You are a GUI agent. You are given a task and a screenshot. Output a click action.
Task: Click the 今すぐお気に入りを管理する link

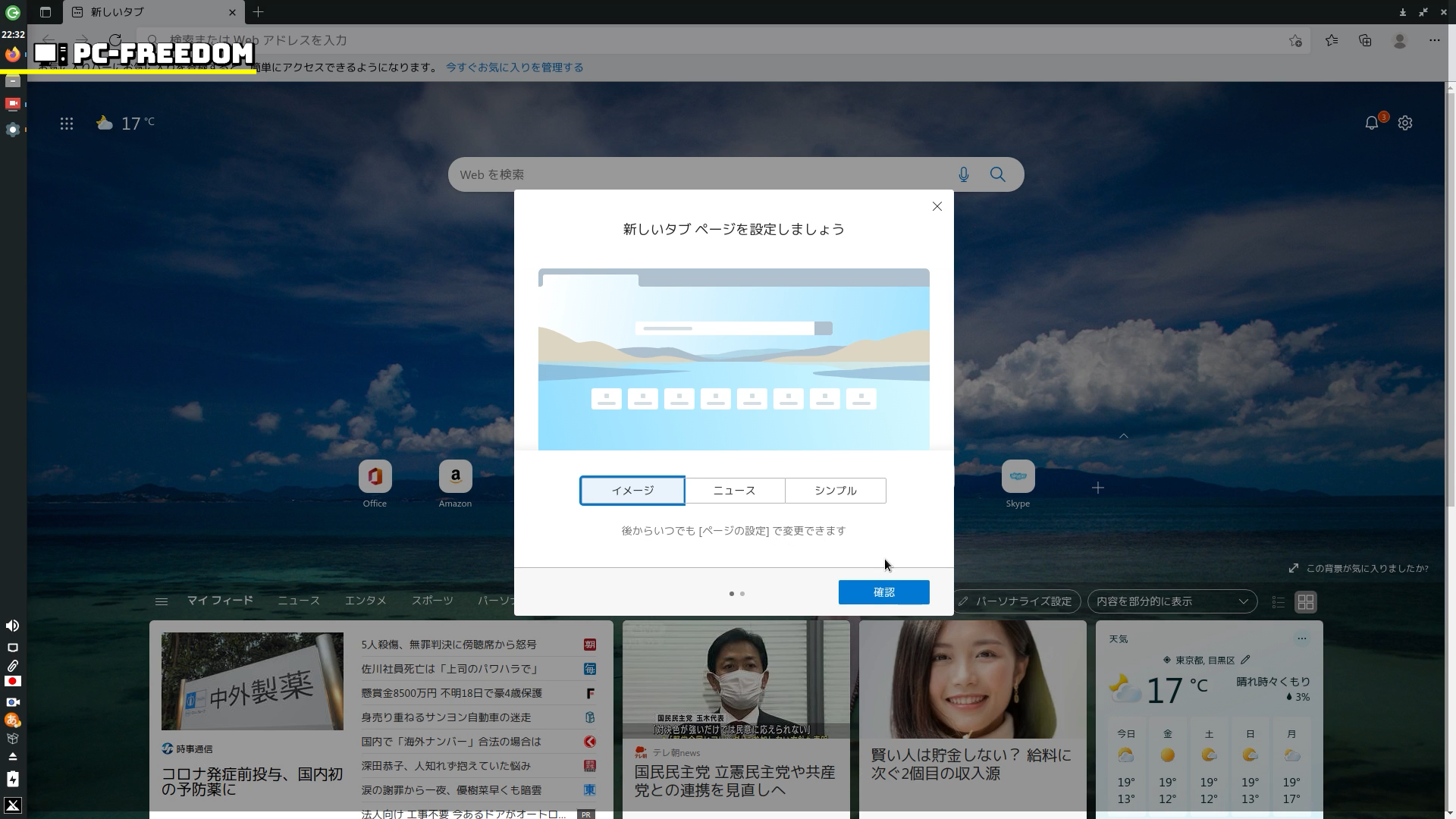(514, 67)
